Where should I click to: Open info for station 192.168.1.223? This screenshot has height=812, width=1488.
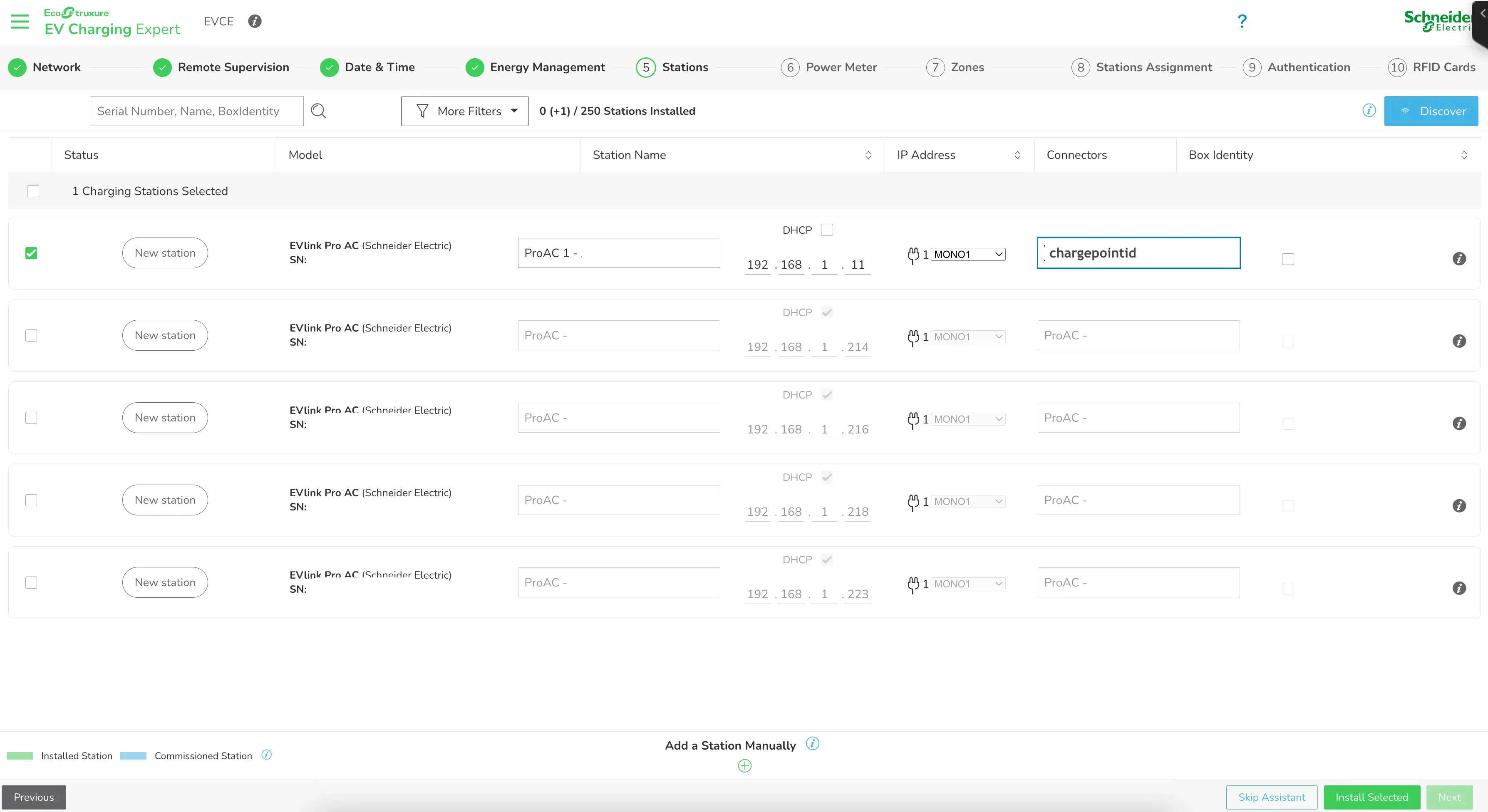[x=1459, y=588]
